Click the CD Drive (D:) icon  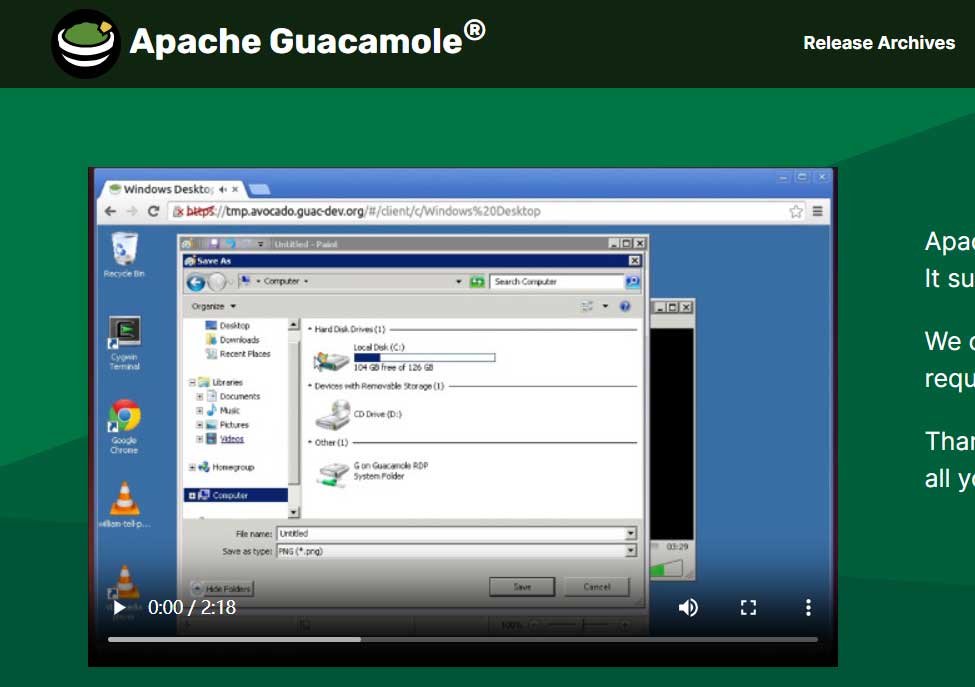tap(338, 412)
